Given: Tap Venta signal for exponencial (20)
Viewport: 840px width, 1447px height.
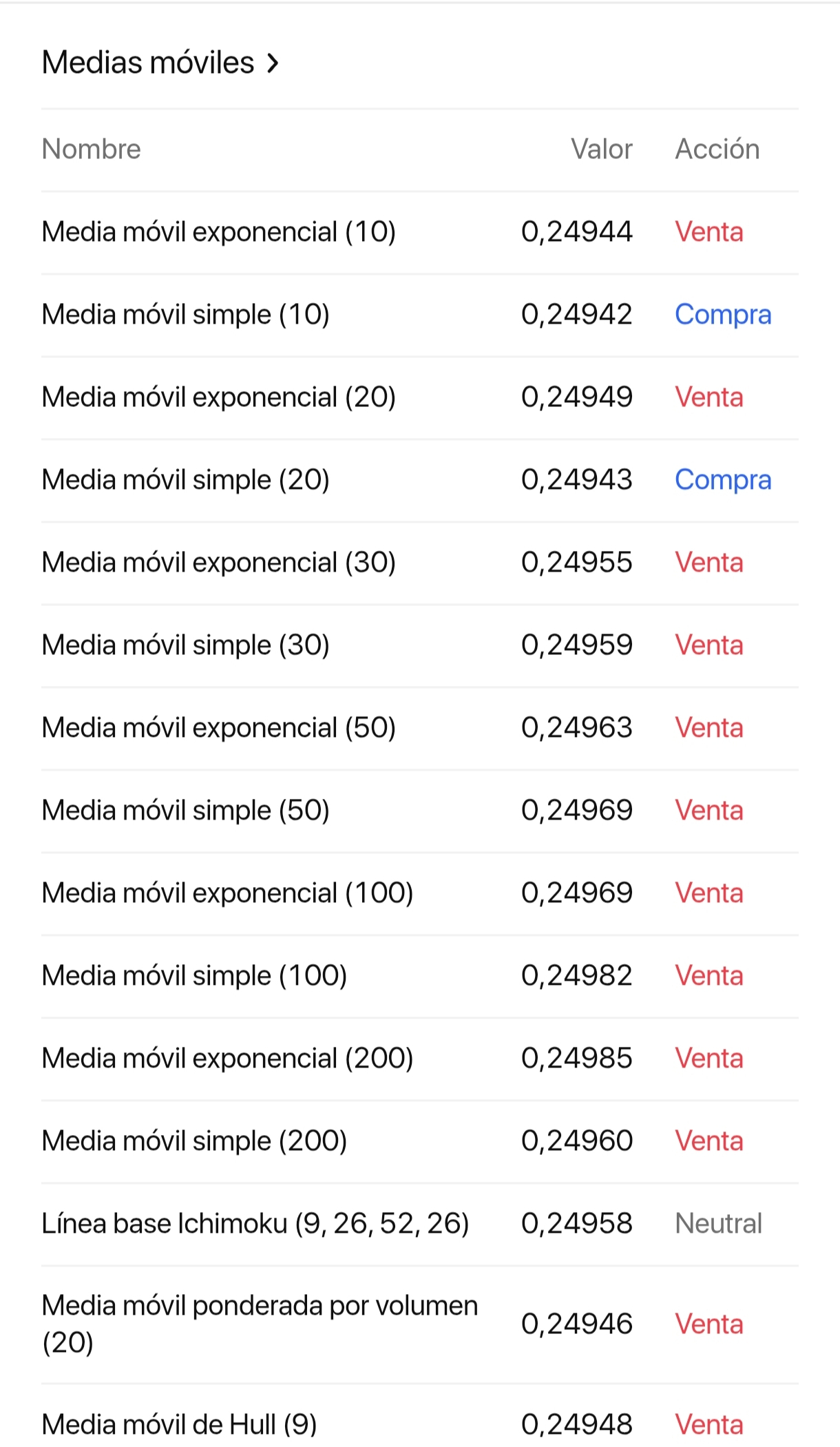Looking at the screenshot, I should click(709, 397).
